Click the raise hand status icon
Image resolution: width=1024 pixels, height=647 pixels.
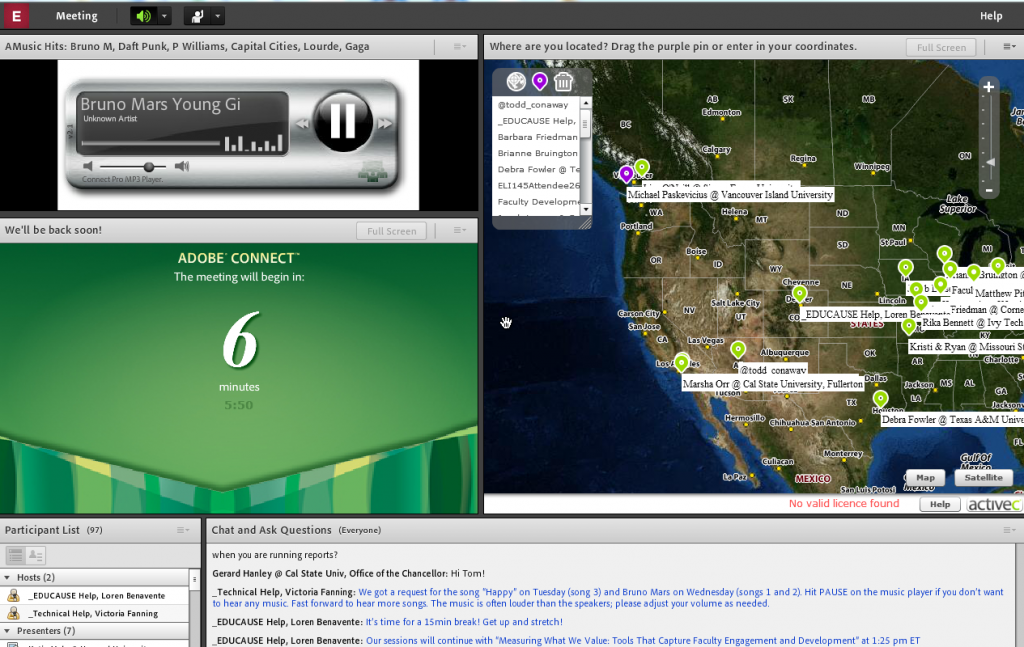[x=197, y=16]
